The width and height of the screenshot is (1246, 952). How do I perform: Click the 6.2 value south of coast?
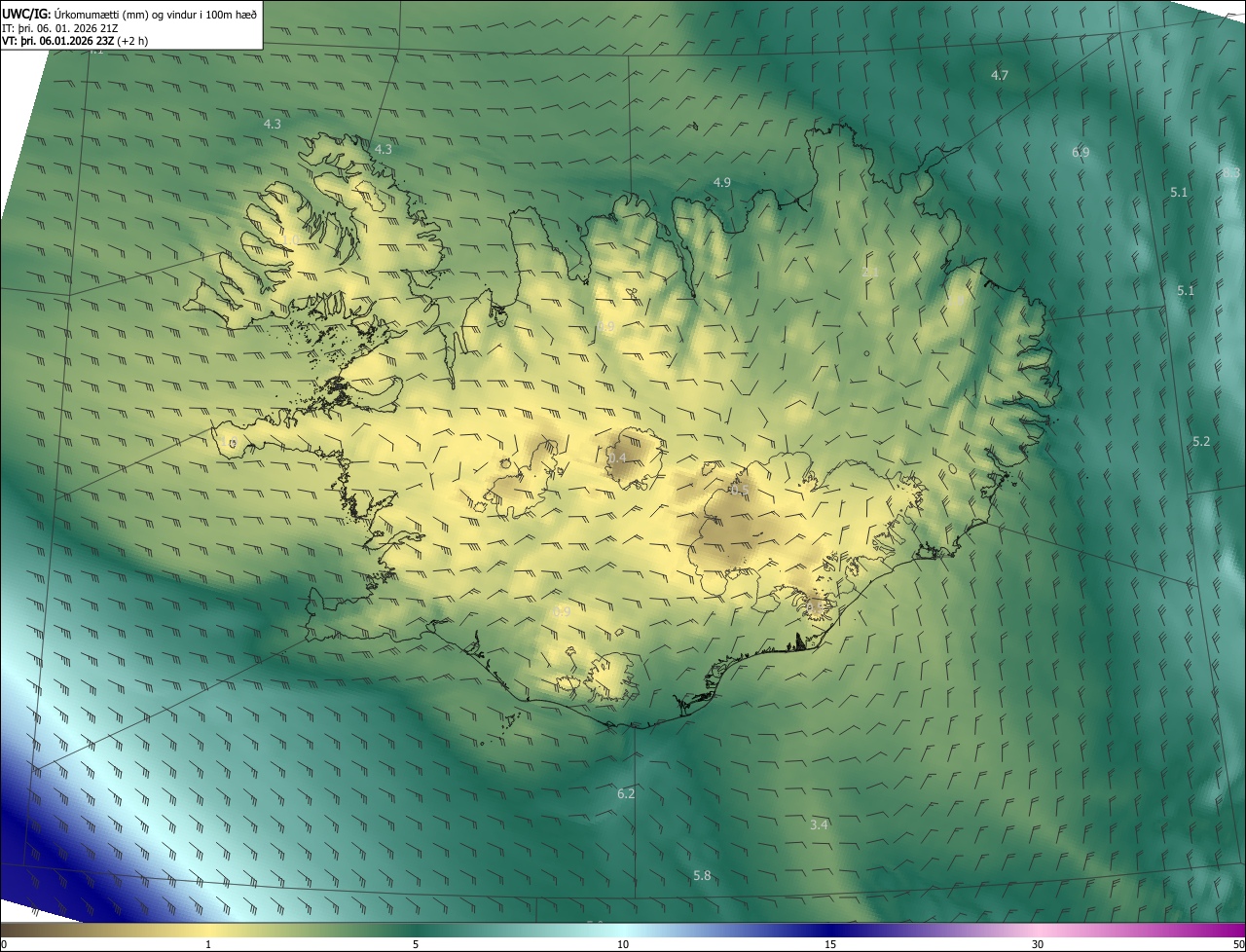(x=626, y=794)
